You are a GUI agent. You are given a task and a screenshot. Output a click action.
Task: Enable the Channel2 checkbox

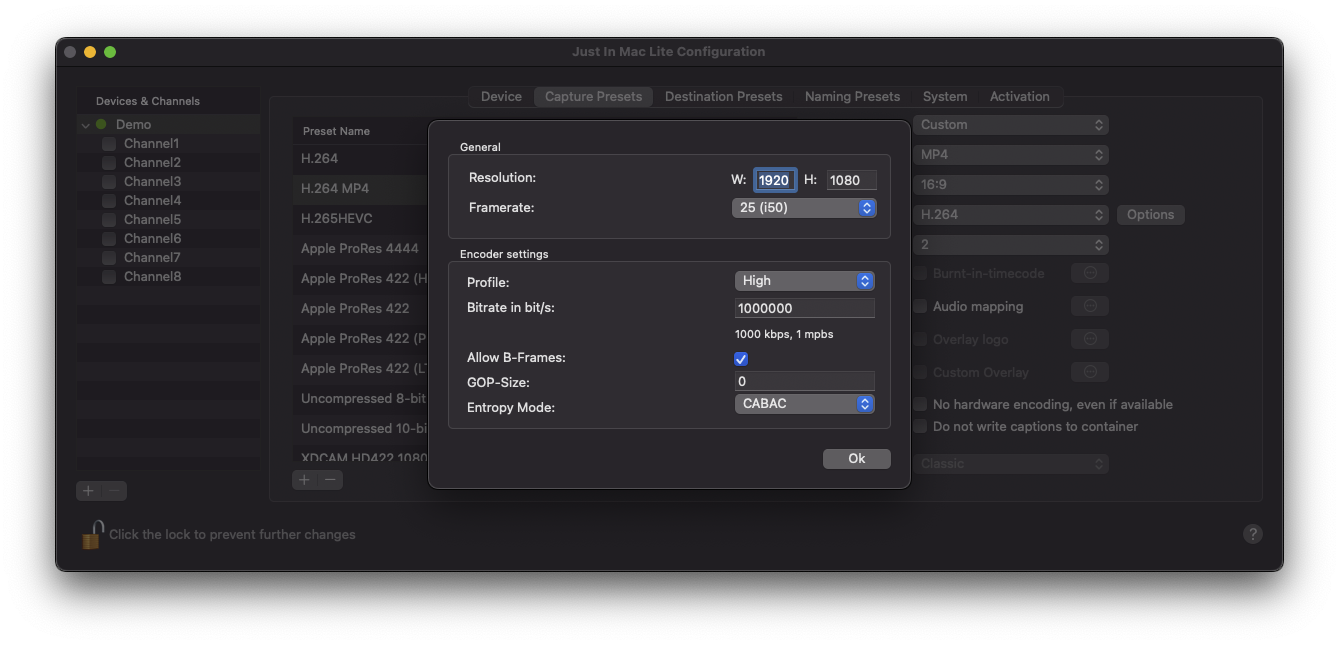tap(109, 163)
